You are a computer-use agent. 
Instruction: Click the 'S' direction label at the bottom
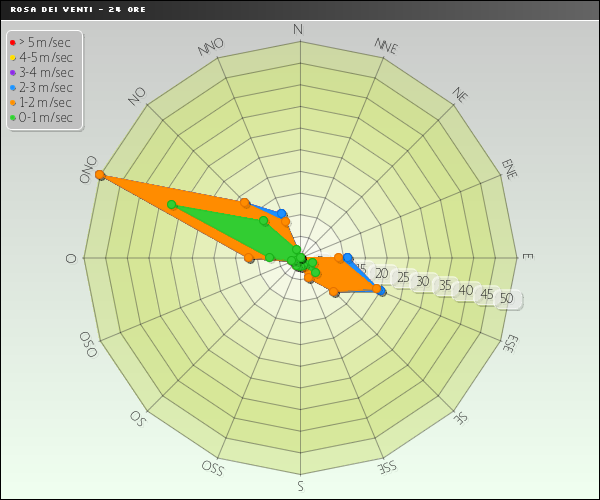click(x=301, y=486)
